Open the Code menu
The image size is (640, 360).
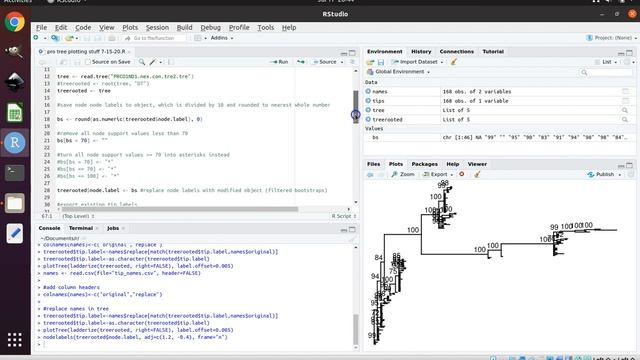click(83, 28)
